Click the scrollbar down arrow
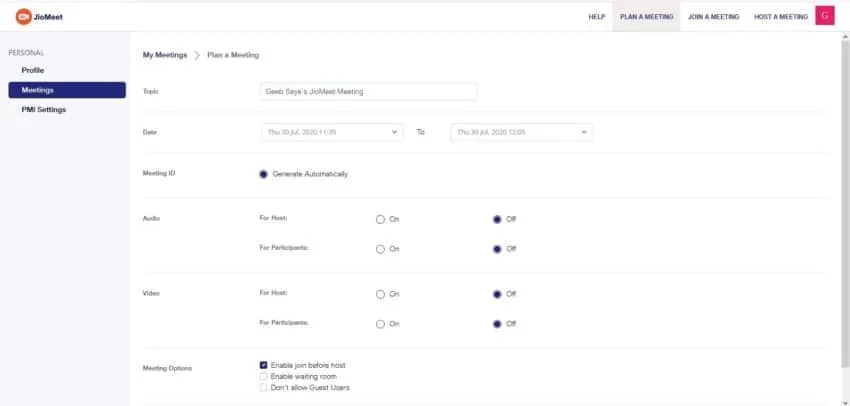Screen dimensions: 850x406 [846, 402]
